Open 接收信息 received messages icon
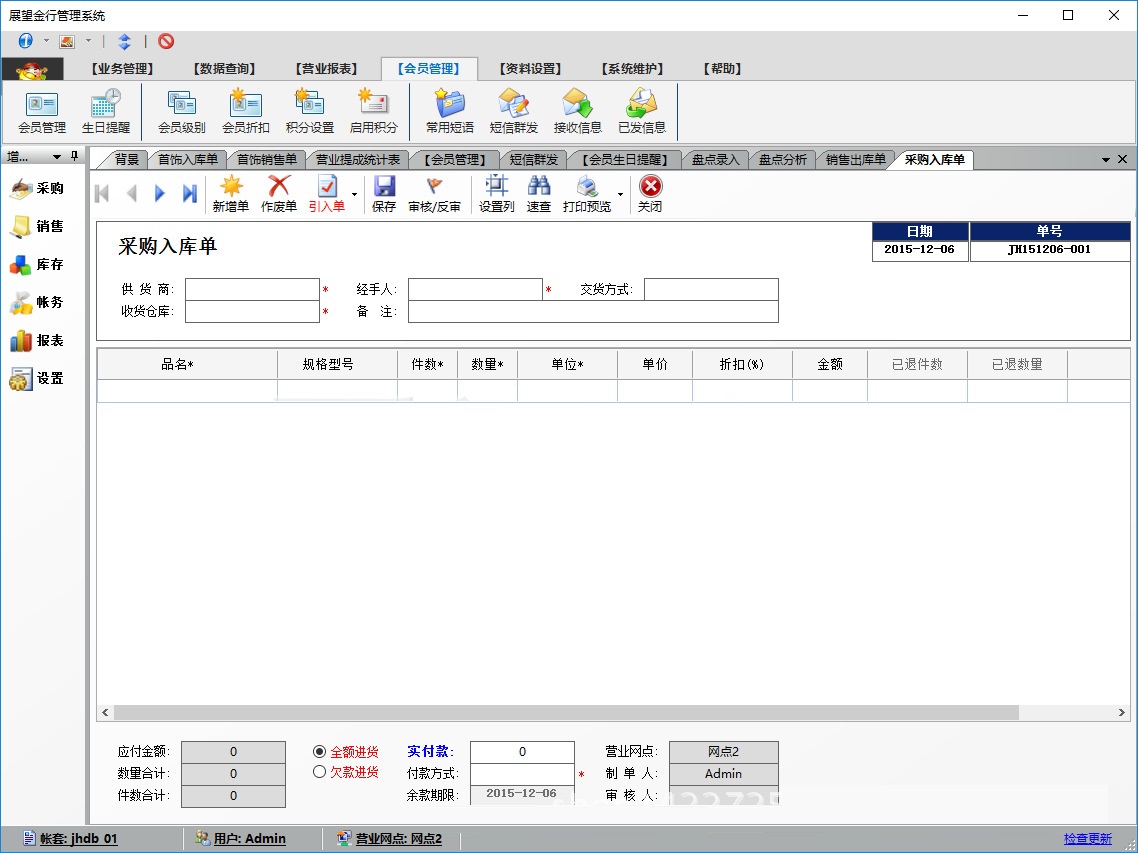This screenshot has width=1138, height=853. coord(578,112)
